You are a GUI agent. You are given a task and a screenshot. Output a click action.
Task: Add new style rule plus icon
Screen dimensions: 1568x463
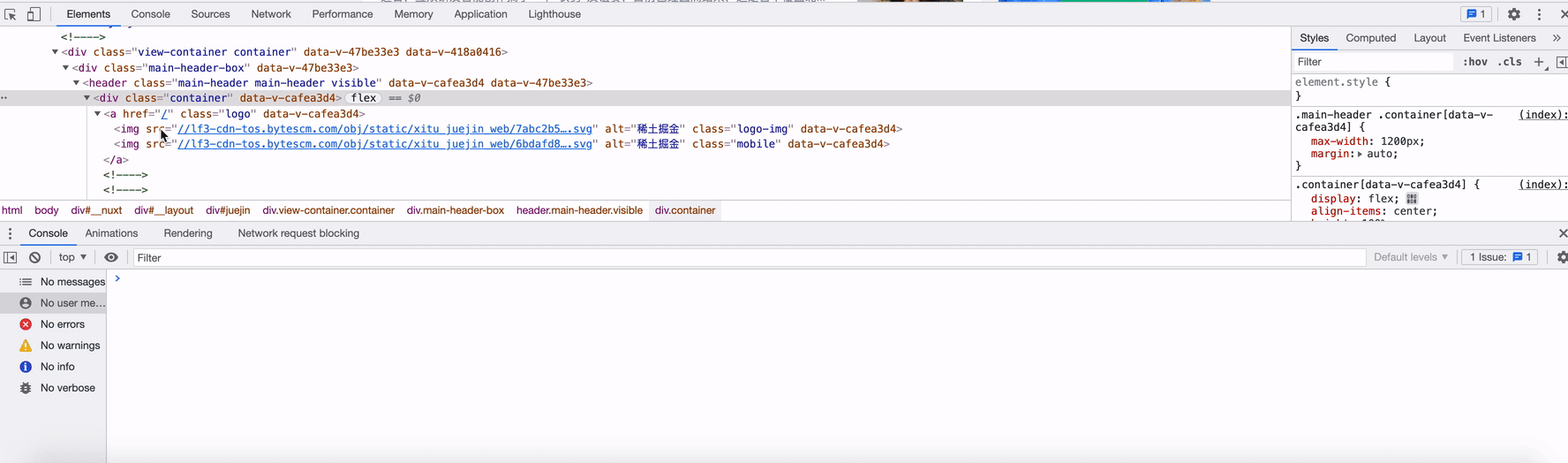point(1539,62)
